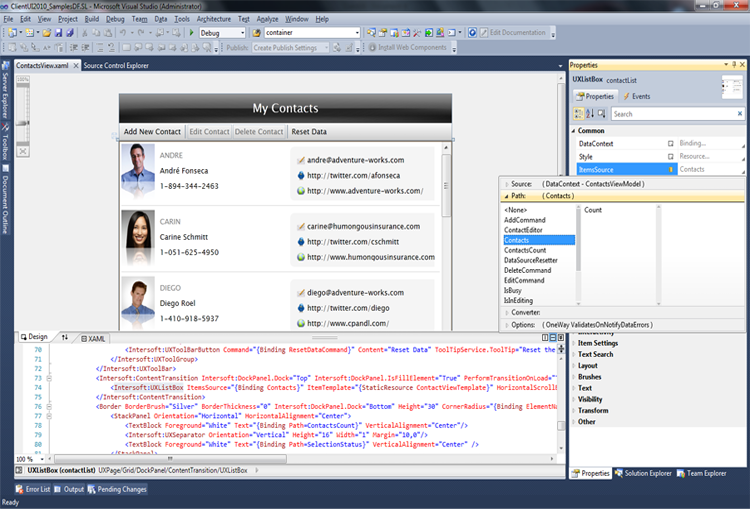Open the Pending Changes tab

coord(117,489)
